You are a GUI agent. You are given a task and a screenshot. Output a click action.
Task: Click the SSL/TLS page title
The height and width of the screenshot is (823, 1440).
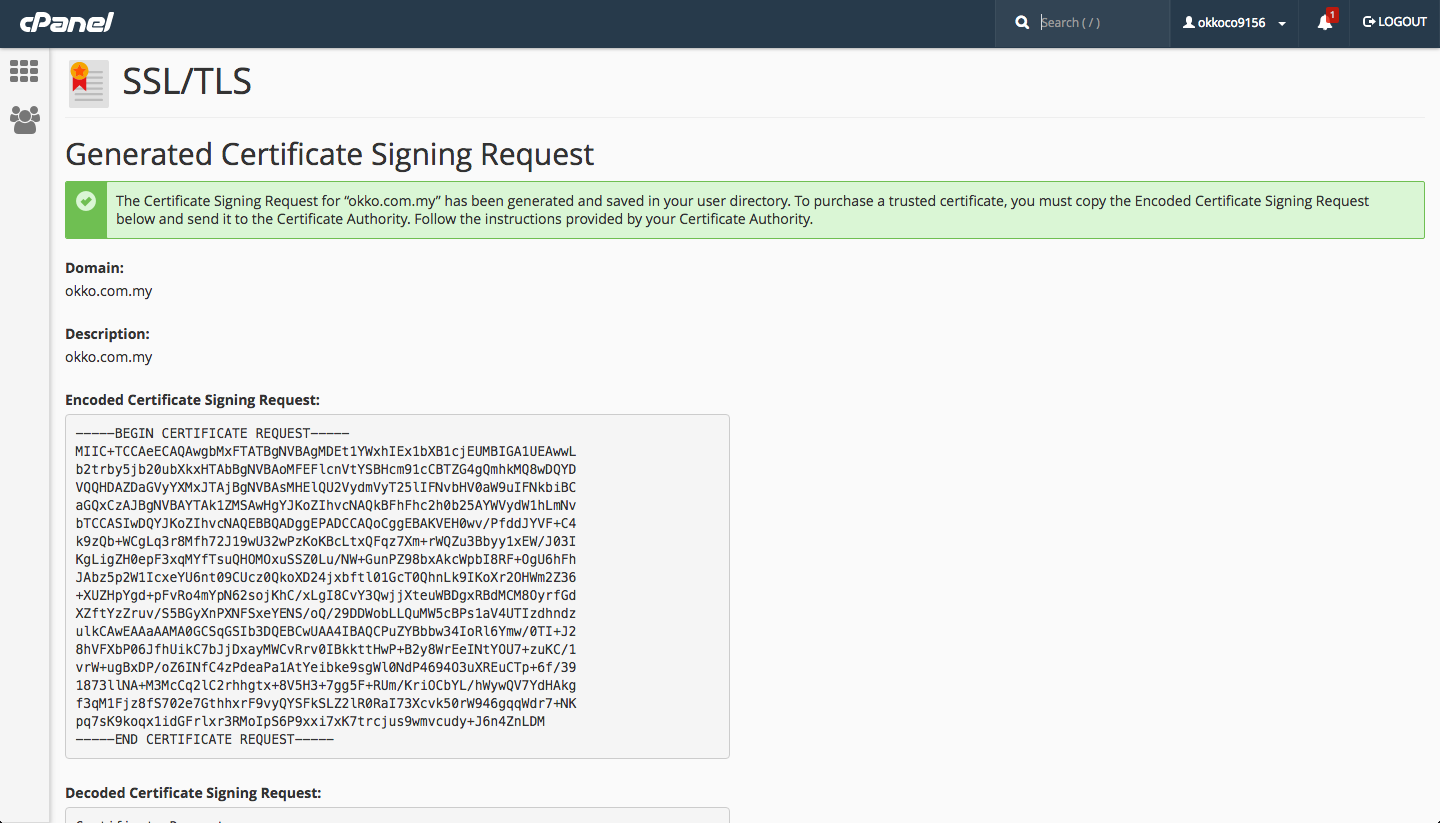tap(187, 82)
